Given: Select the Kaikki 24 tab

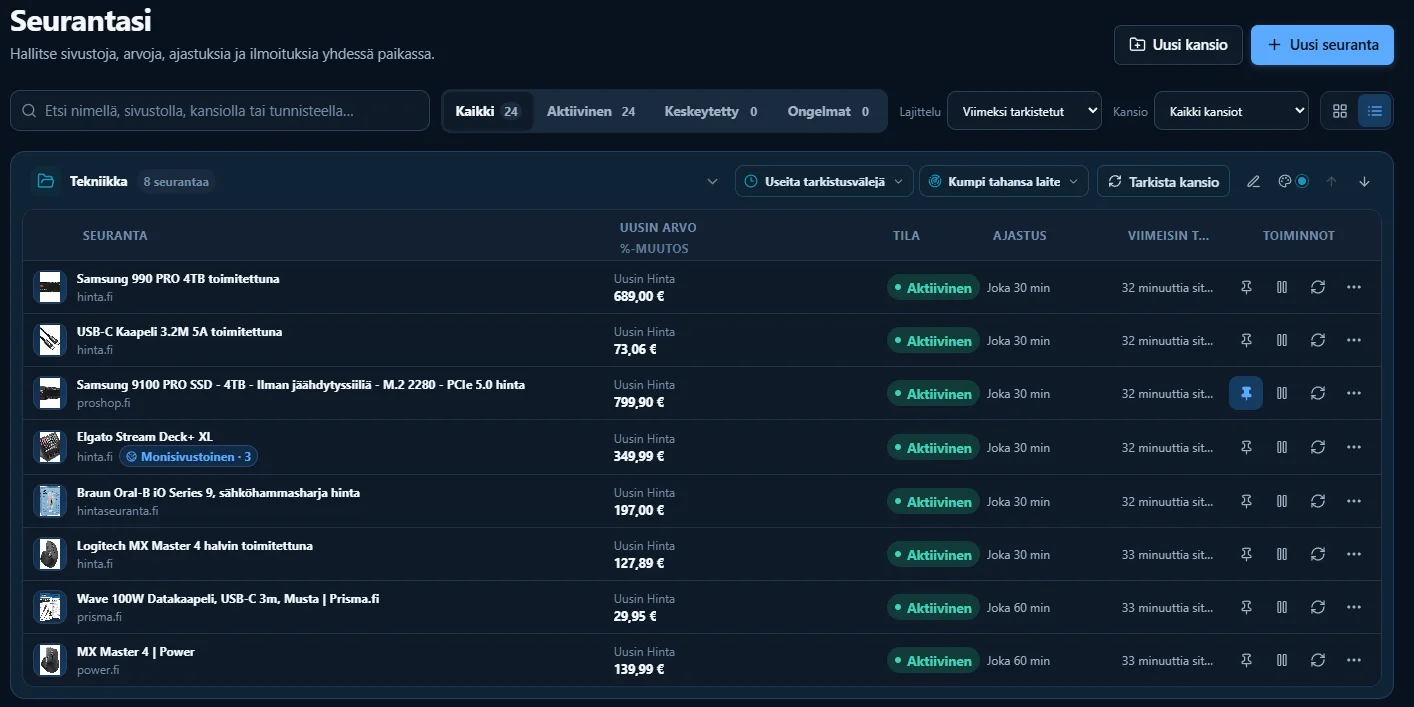Looking at the screenshot, I should pyautogui.click(x=487, y=111).
